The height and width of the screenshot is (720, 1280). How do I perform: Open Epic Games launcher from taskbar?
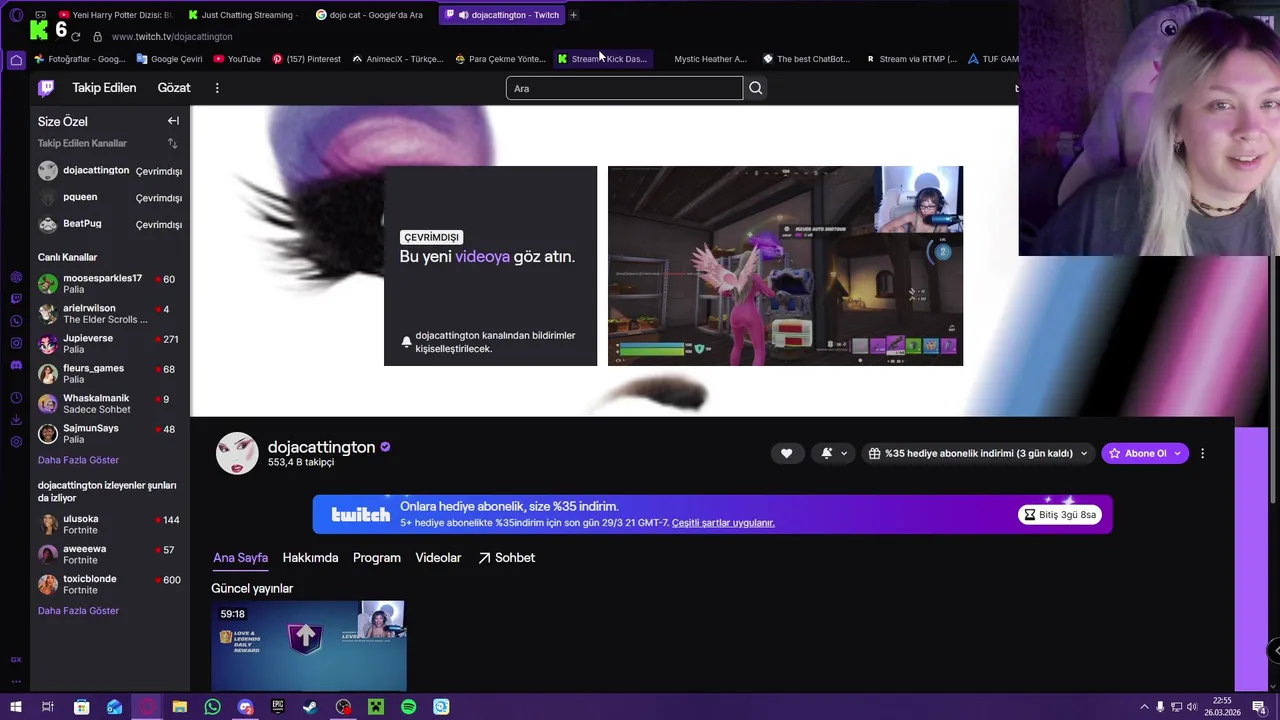tap(278, 707)
